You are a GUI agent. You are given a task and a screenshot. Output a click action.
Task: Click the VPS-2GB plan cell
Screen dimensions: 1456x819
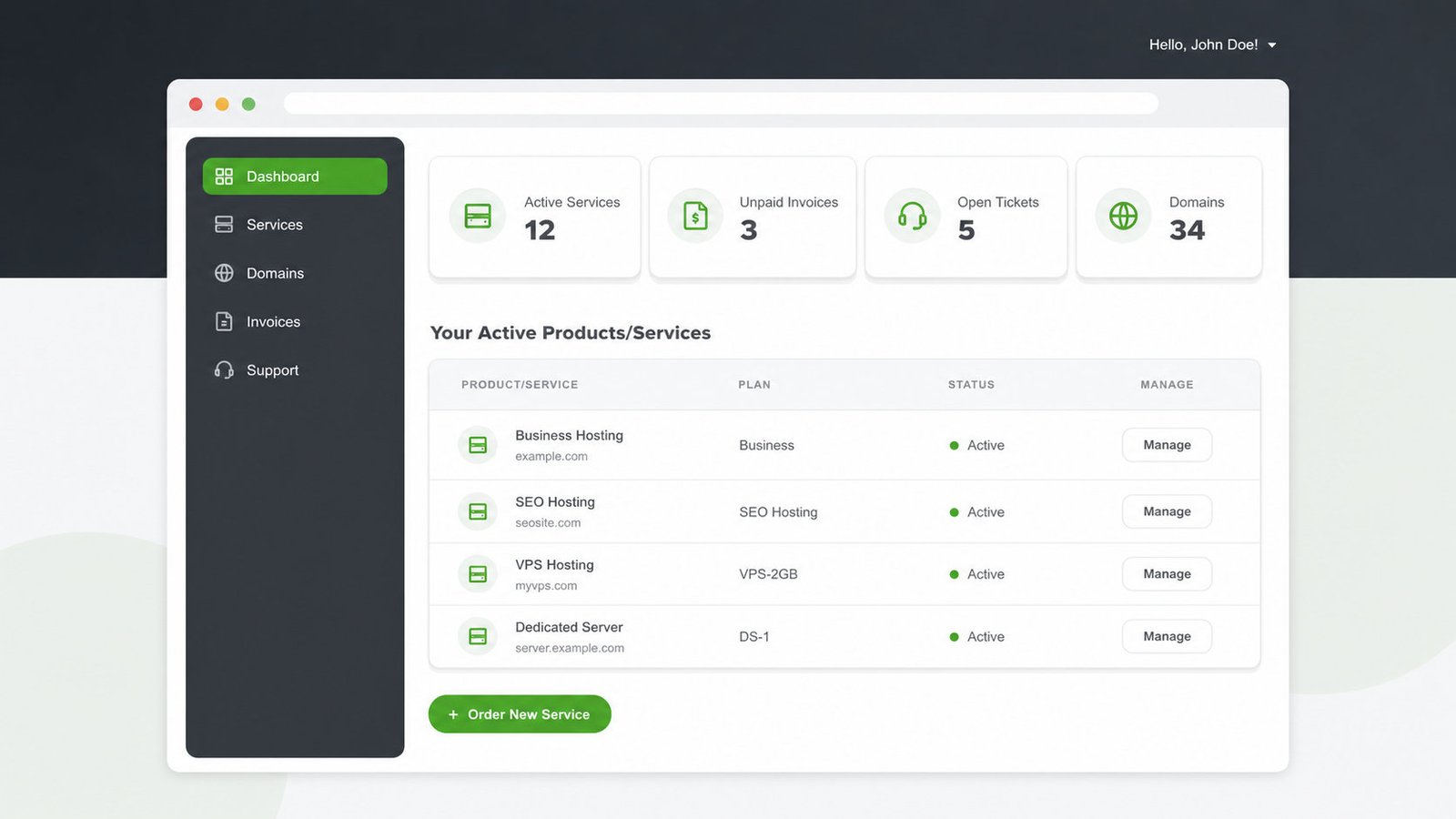coord(768,574)
